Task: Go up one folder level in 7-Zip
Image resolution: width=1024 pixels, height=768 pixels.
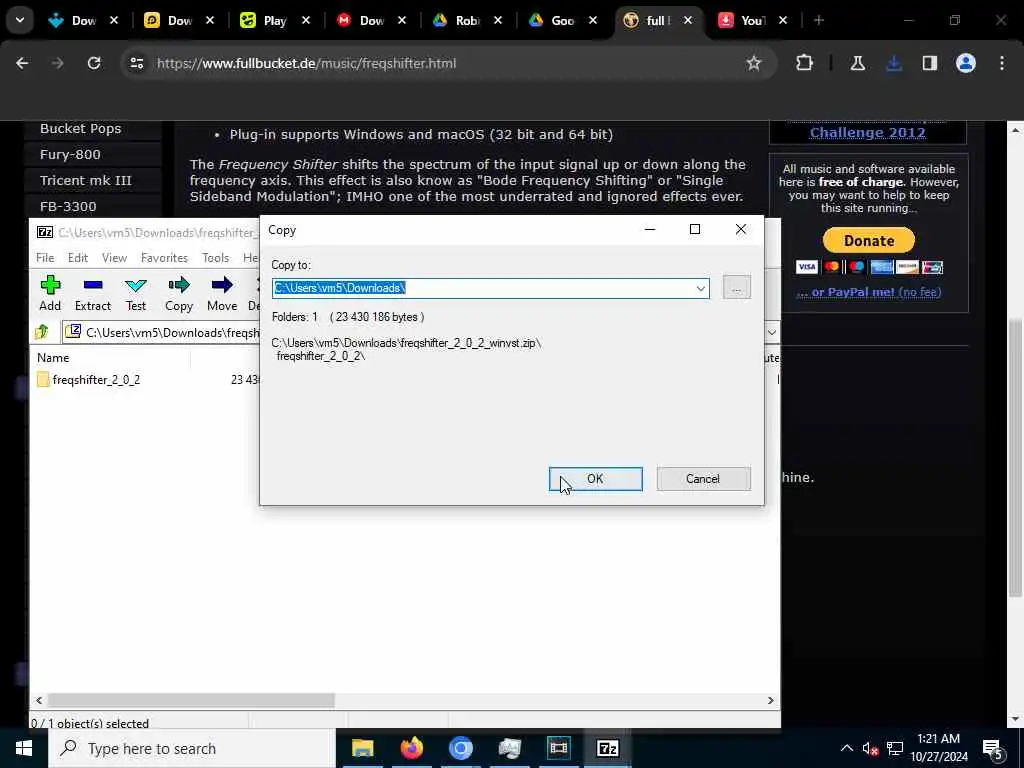Action: coord(42,332)
